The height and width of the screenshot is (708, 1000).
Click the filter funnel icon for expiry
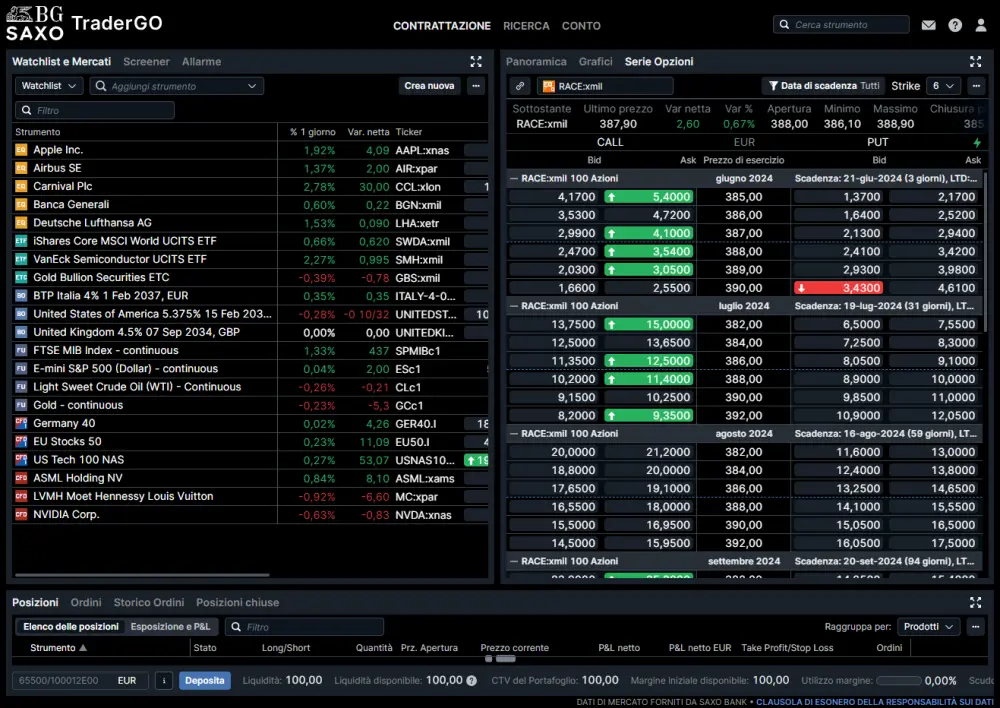(x=773, y=85)
